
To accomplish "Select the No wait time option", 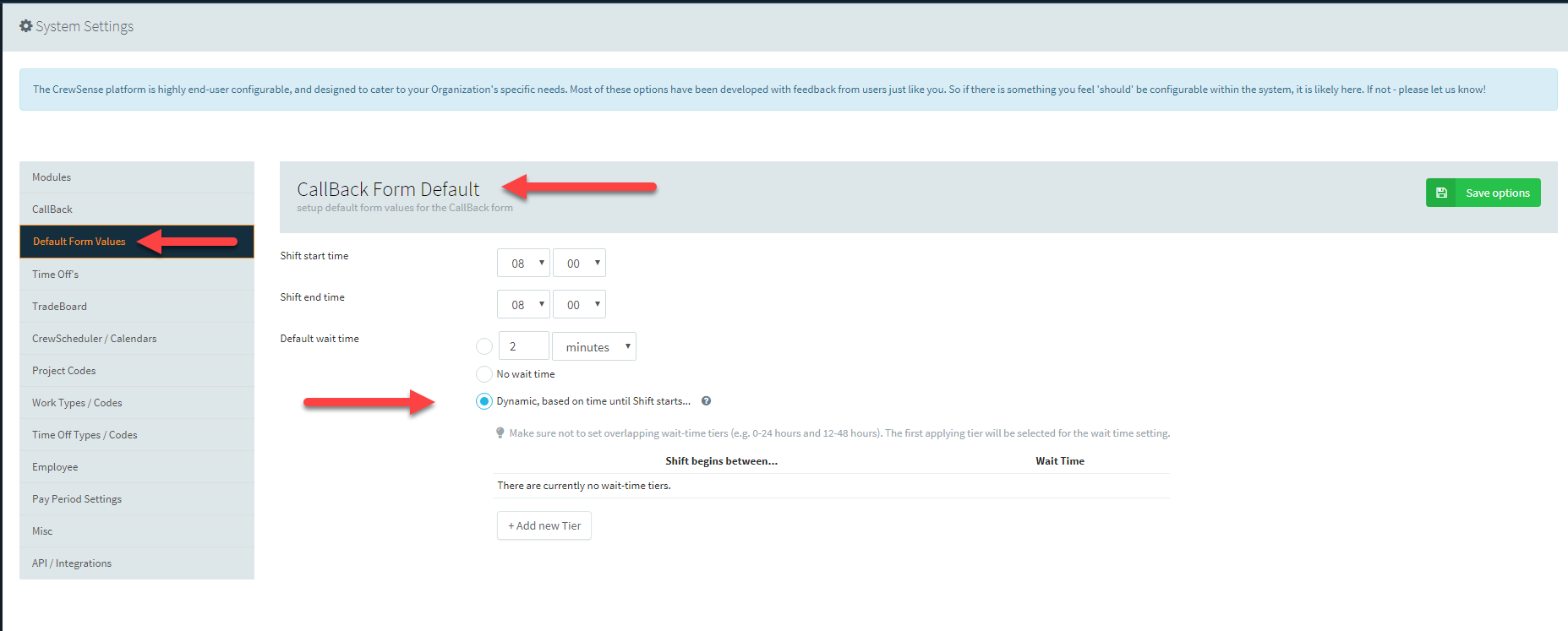I will click(484, 374).
